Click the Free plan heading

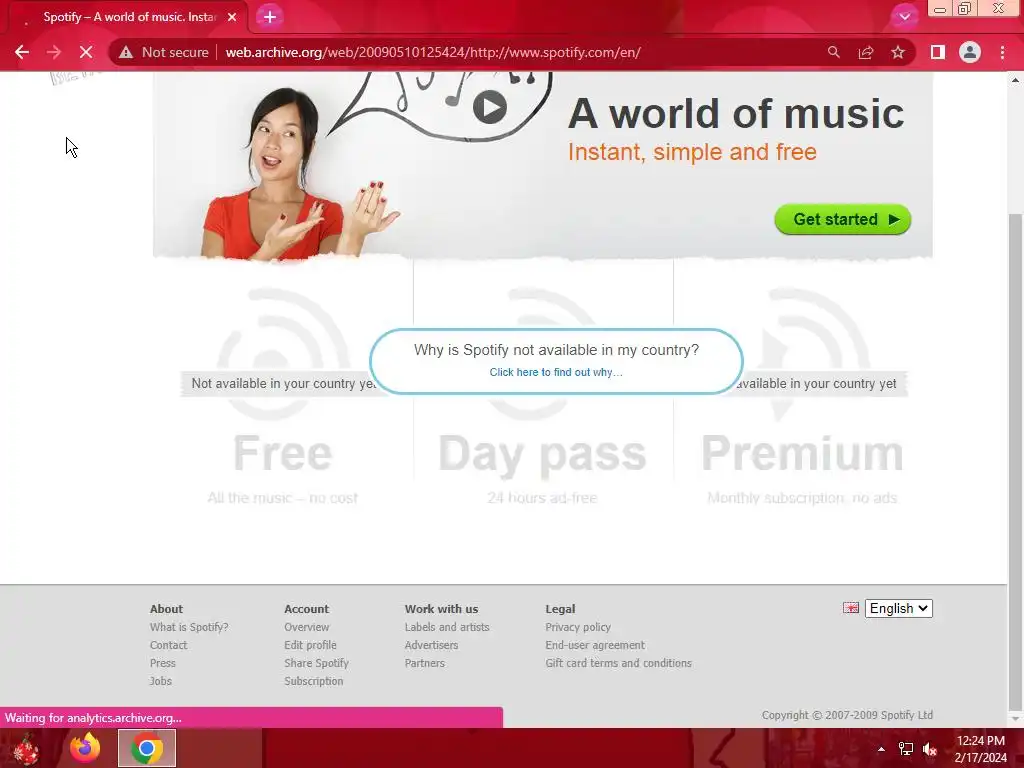(283, 453)
